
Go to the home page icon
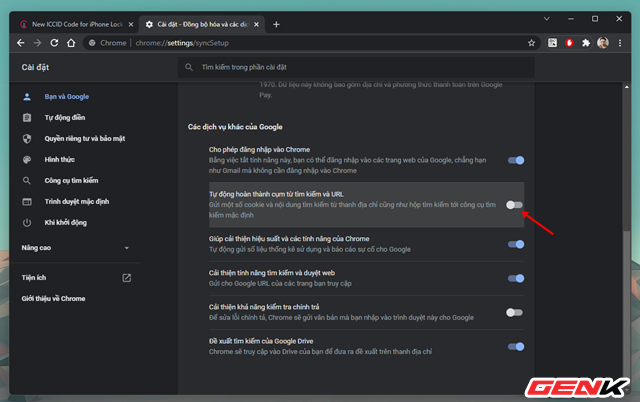[71, 43]
